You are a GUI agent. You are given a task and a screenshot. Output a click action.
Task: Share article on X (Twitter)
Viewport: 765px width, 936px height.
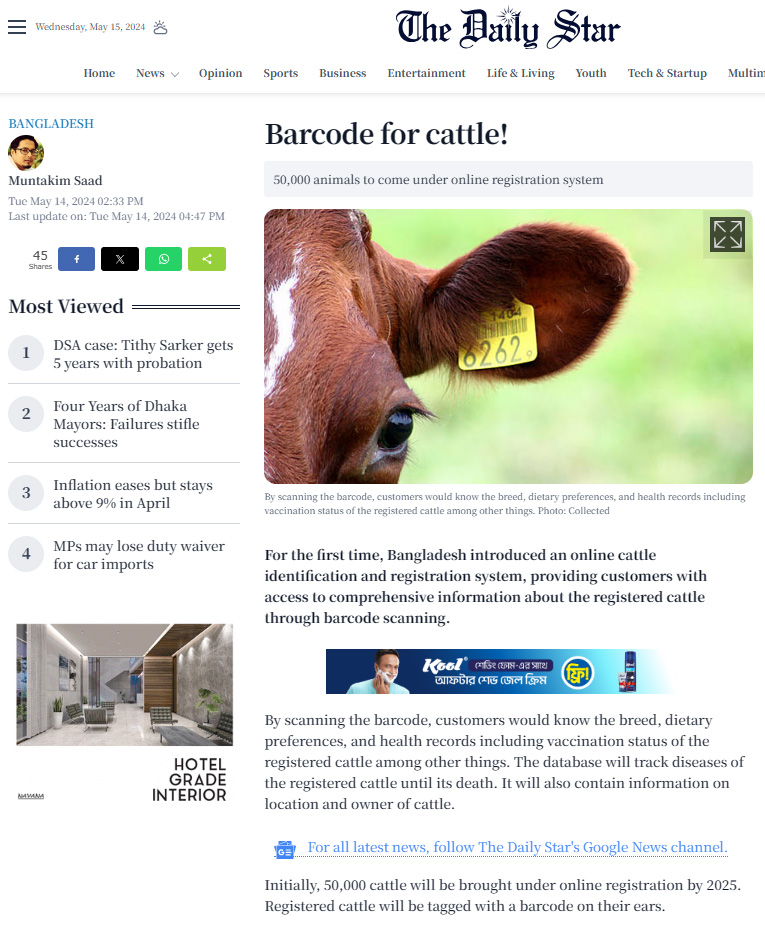[x=120, y=259]
